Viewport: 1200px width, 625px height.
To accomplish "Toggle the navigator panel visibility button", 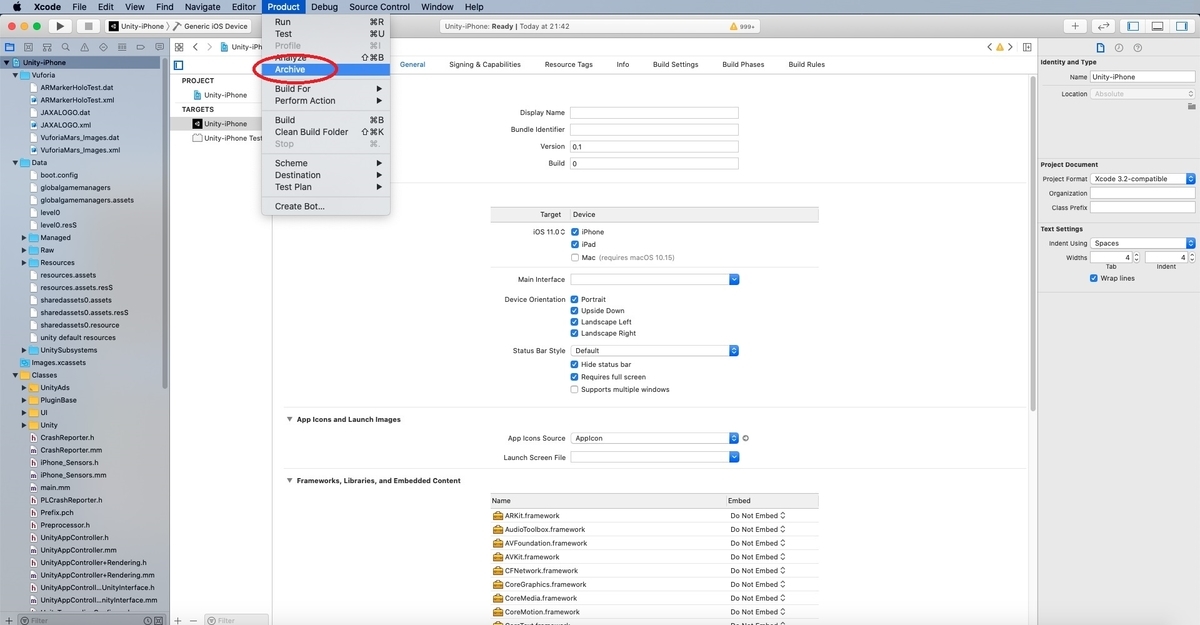I will (1133, 26).
